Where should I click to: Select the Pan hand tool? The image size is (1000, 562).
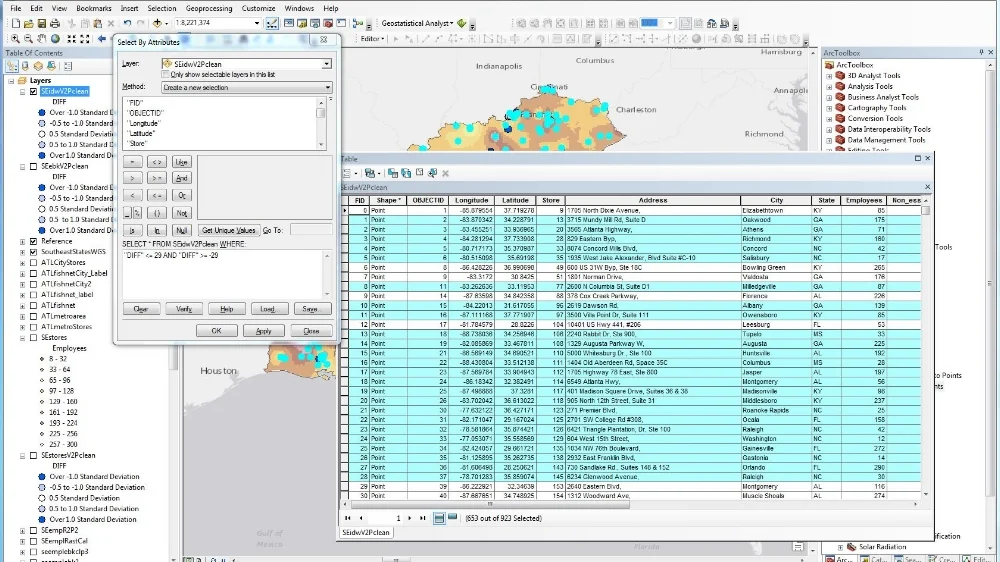coord(41,39)
